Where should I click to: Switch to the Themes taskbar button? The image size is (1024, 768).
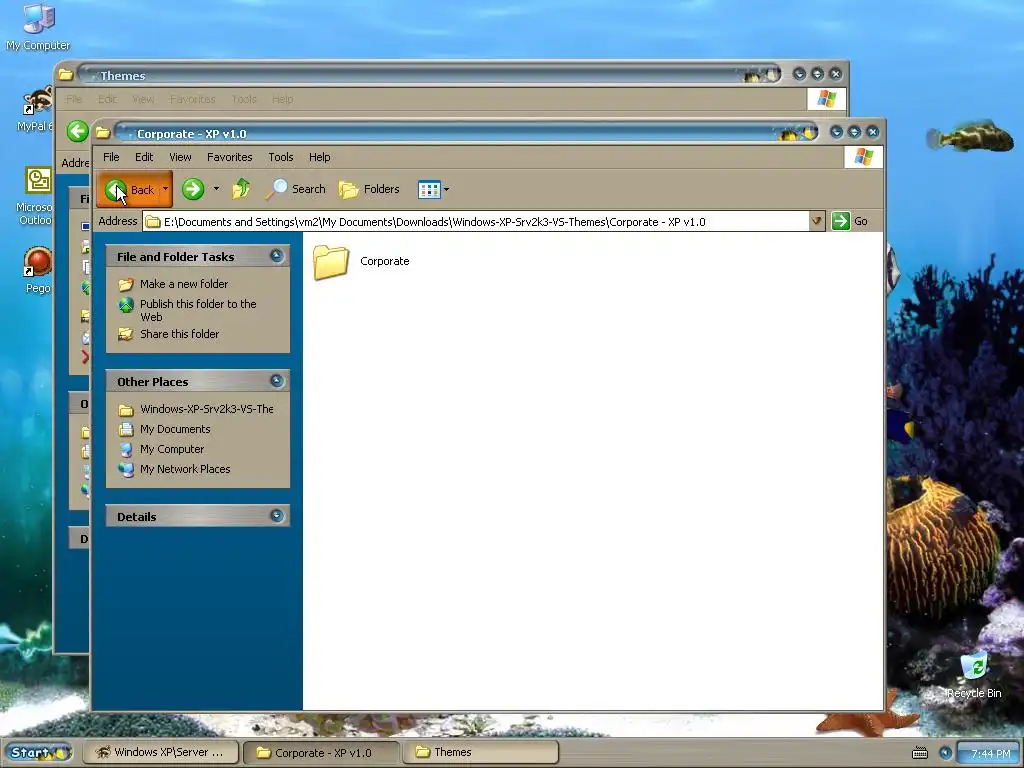click(480, 752)
